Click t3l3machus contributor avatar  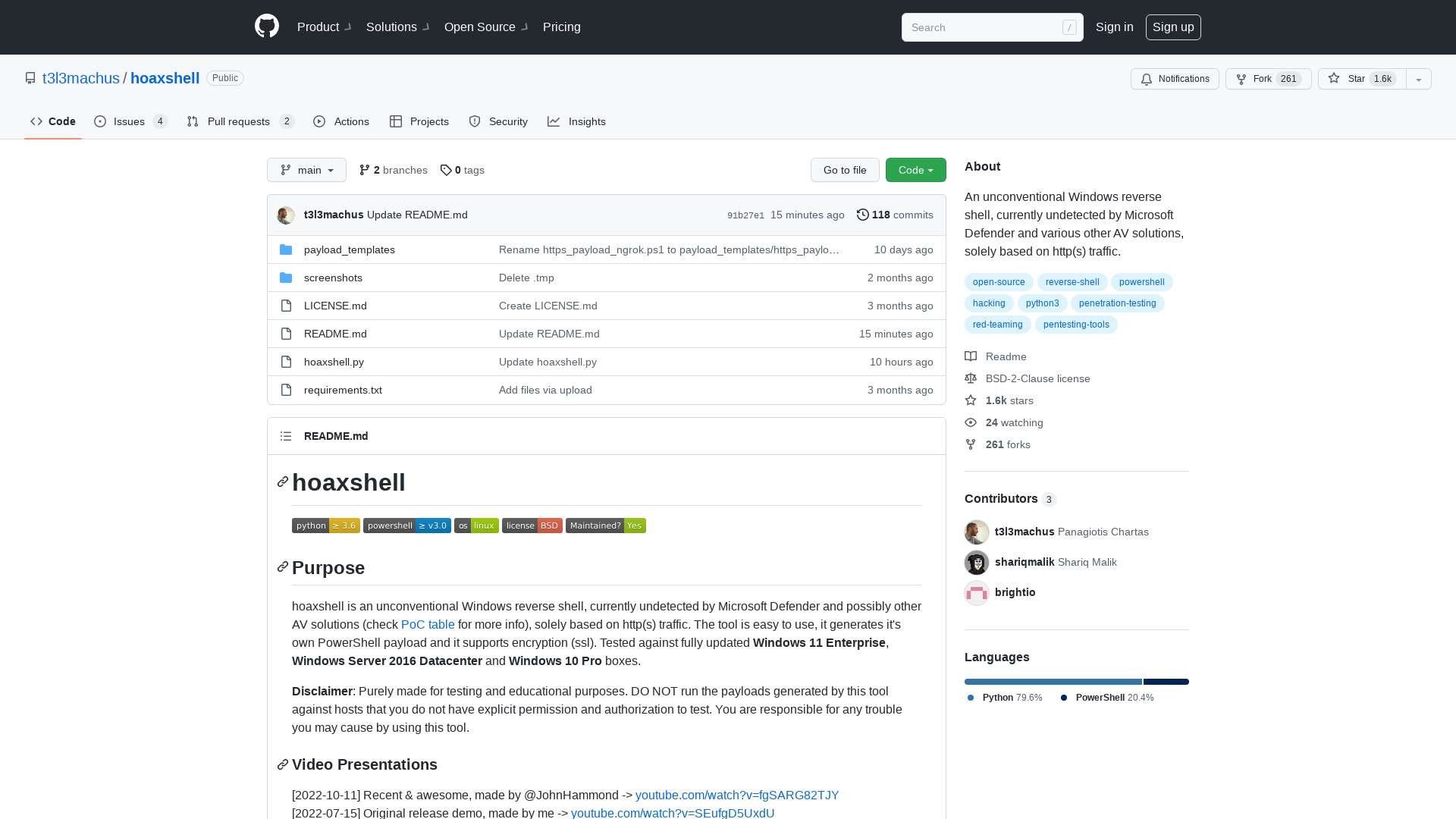977,532
